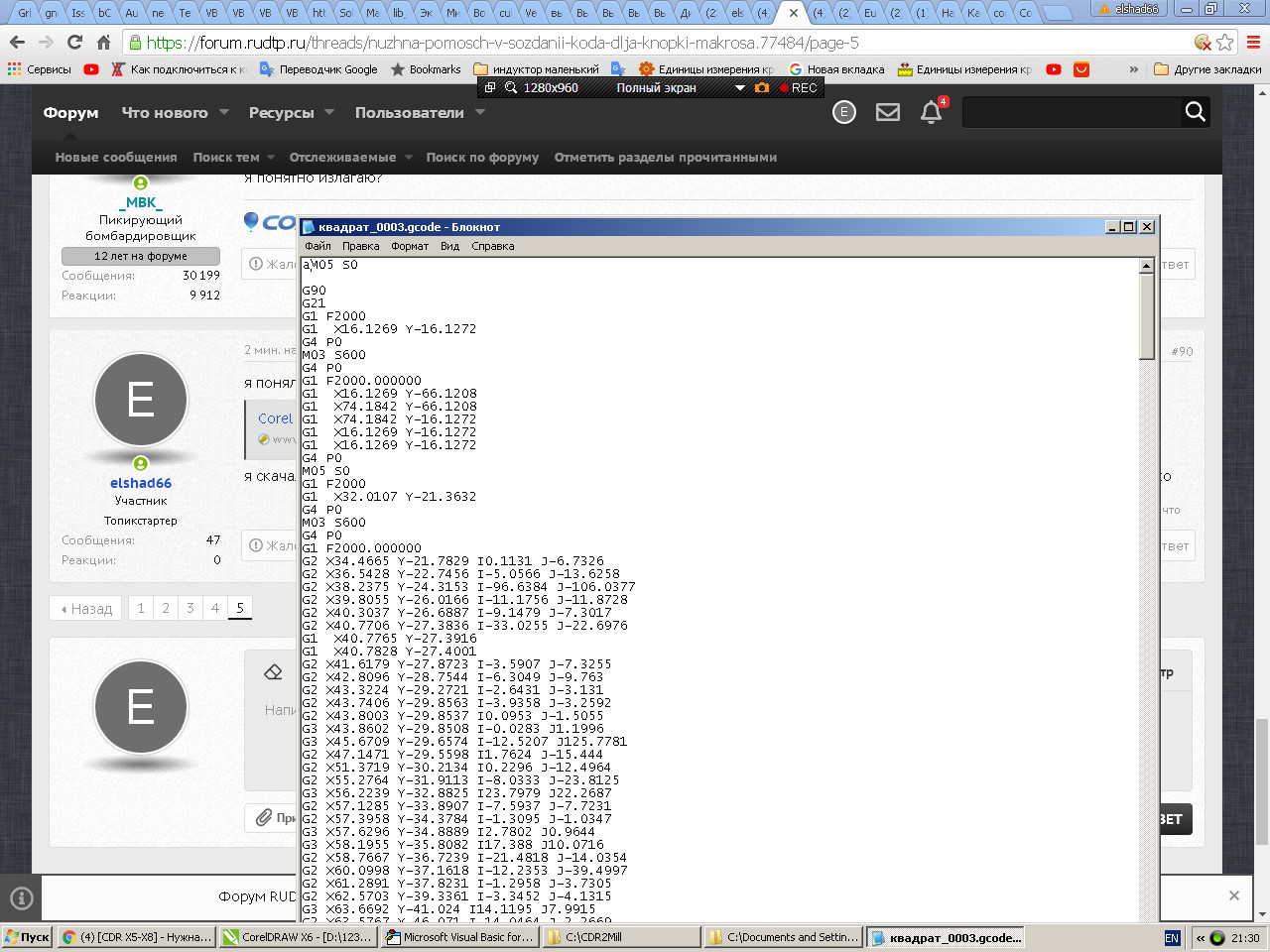Click the forum search magnifier icon
This screenshot has height=952, width=1270.
click(1195, 112)
